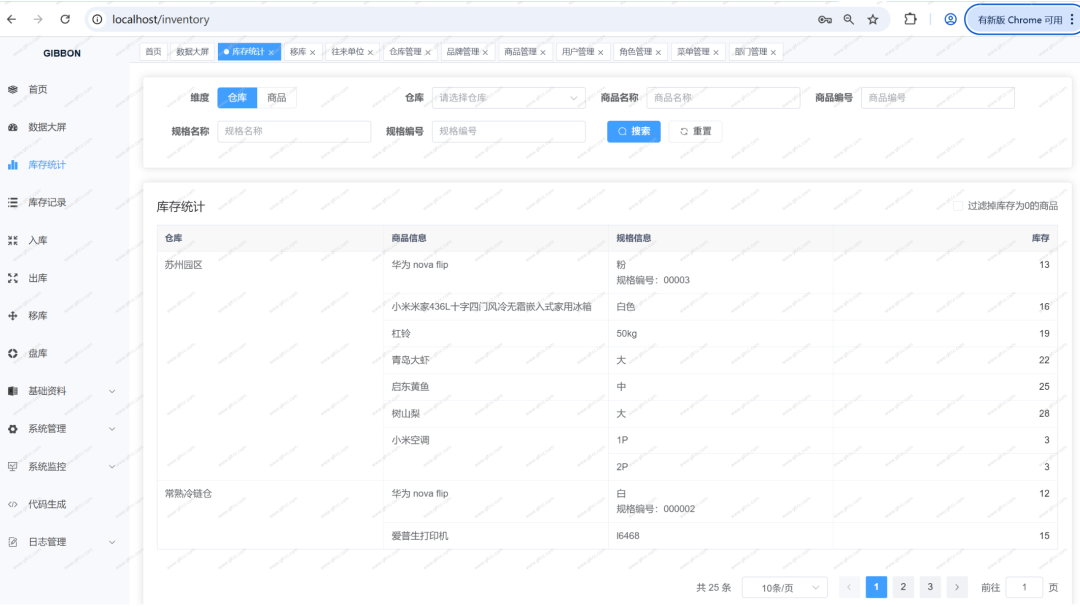The image size is (1080, 607).
Task: Switch to the 首页 tab
Action: click(154, 52)
